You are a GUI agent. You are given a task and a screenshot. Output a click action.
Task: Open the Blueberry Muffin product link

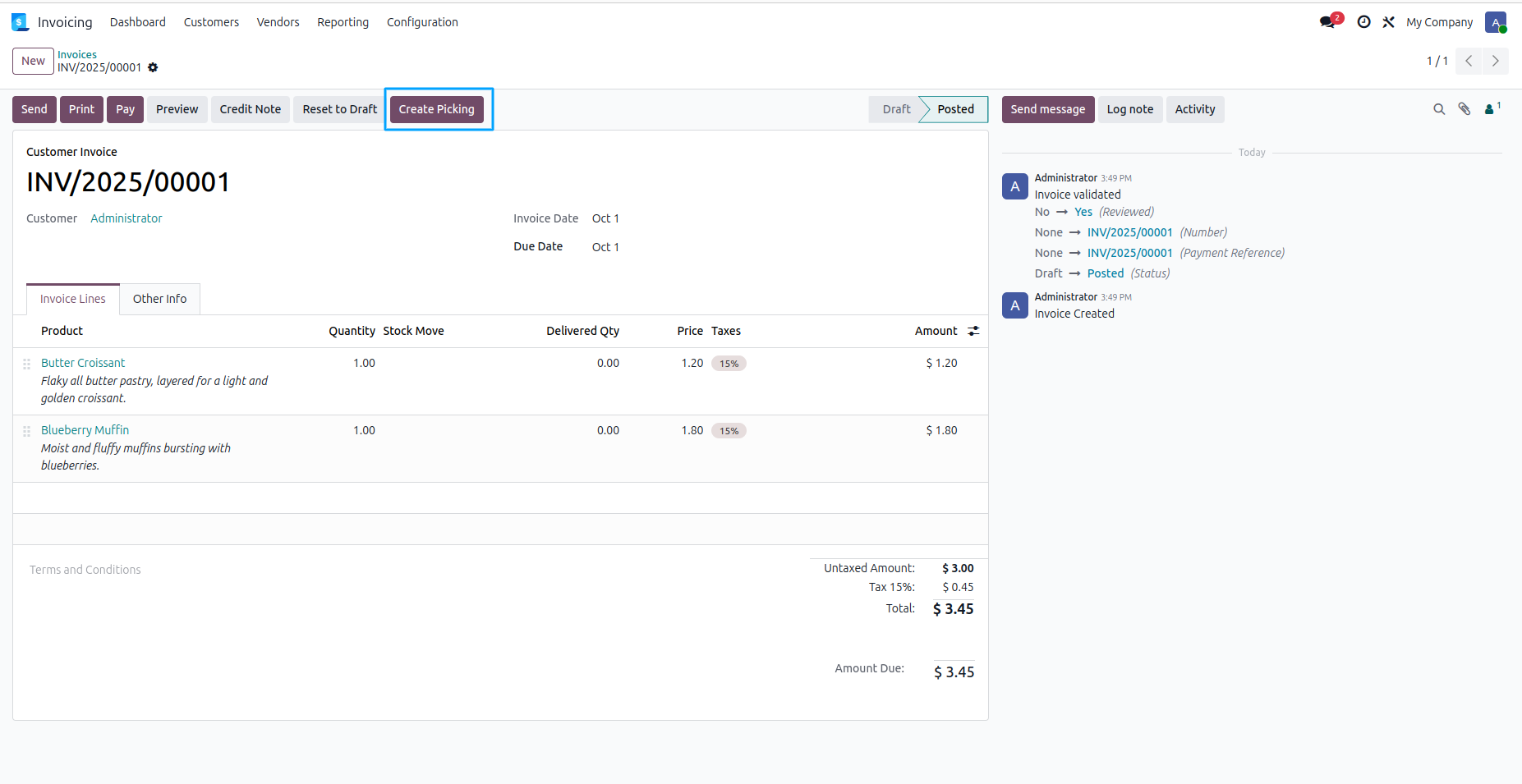click(x=85, y=430)
